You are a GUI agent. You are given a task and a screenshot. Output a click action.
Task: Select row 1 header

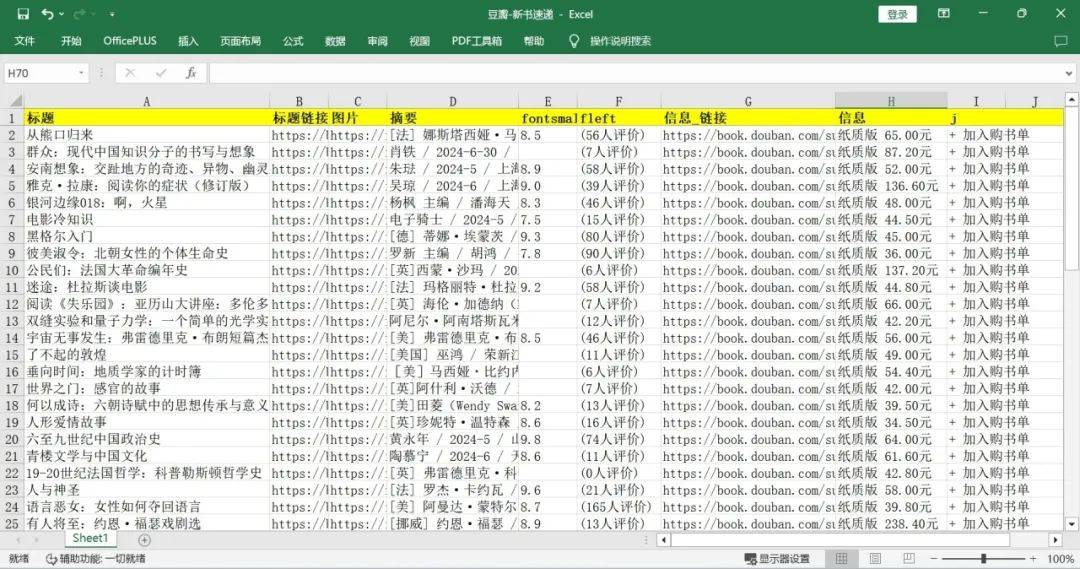pyautogui.click(x=12, y=118)
